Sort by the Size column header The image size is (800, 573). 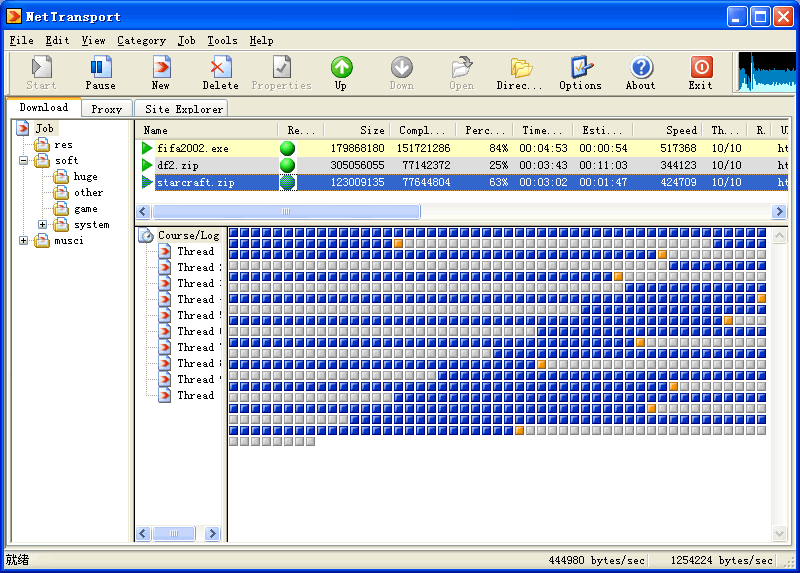tap(357, 130)
